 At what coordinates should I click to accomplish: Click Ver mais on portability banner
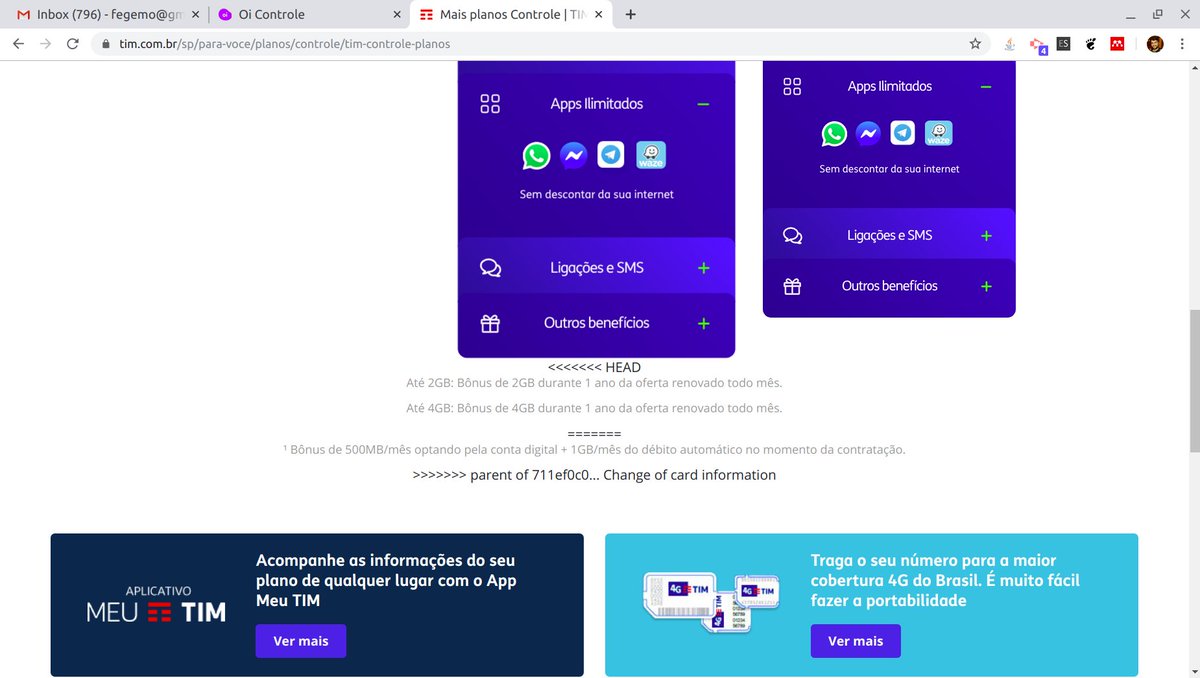pos(856,641)
